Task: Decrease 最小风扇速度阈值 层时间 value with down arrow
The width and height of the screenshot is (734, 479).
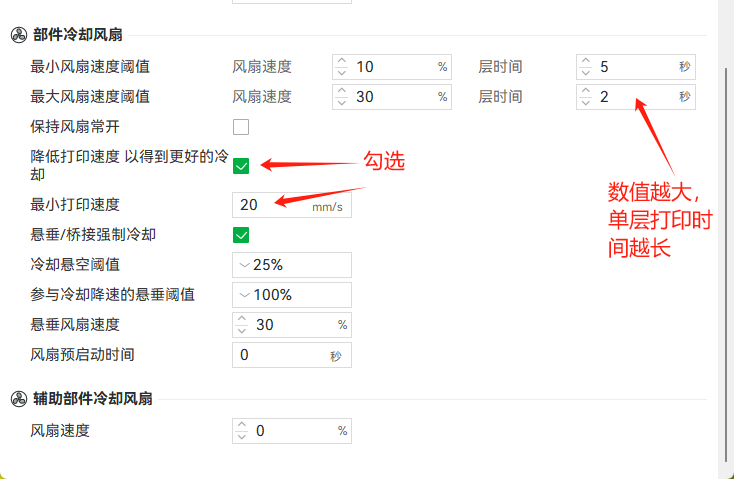Action: click(x=586, y=73)
